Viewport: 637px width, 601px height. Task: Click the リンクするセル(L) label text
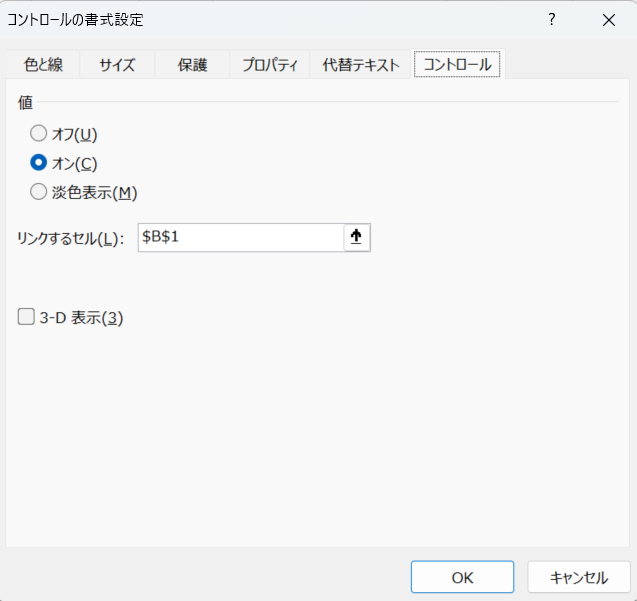click(70, 238)
